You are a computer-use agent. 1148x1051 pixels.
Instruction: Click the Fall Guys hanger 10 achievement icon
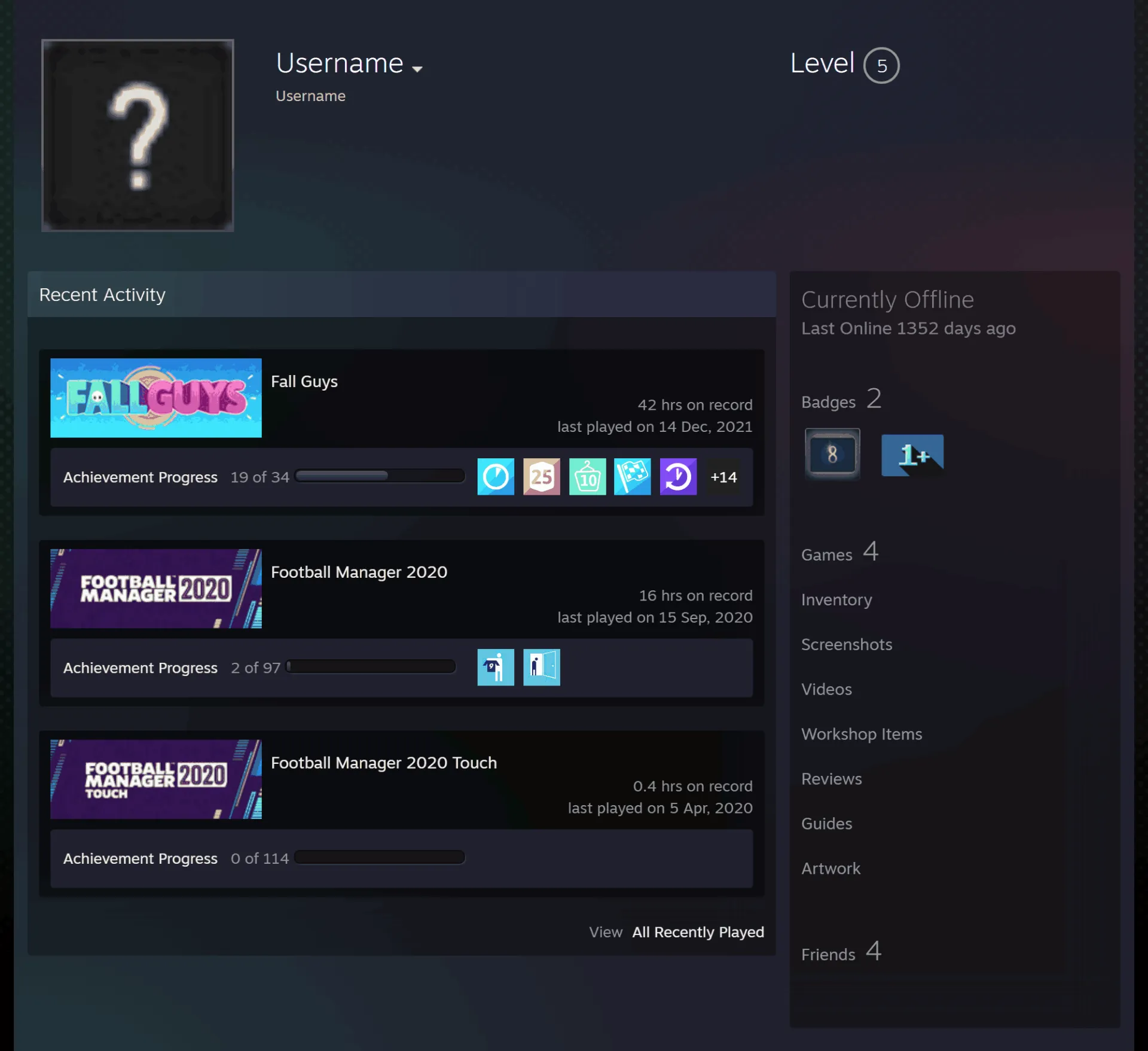pos(587,477)
